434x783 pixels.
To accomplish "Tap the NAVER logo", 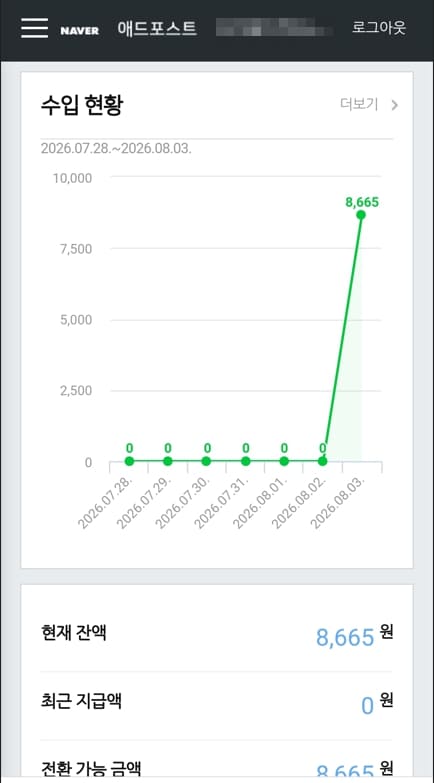I will click(x=79, y=31).
